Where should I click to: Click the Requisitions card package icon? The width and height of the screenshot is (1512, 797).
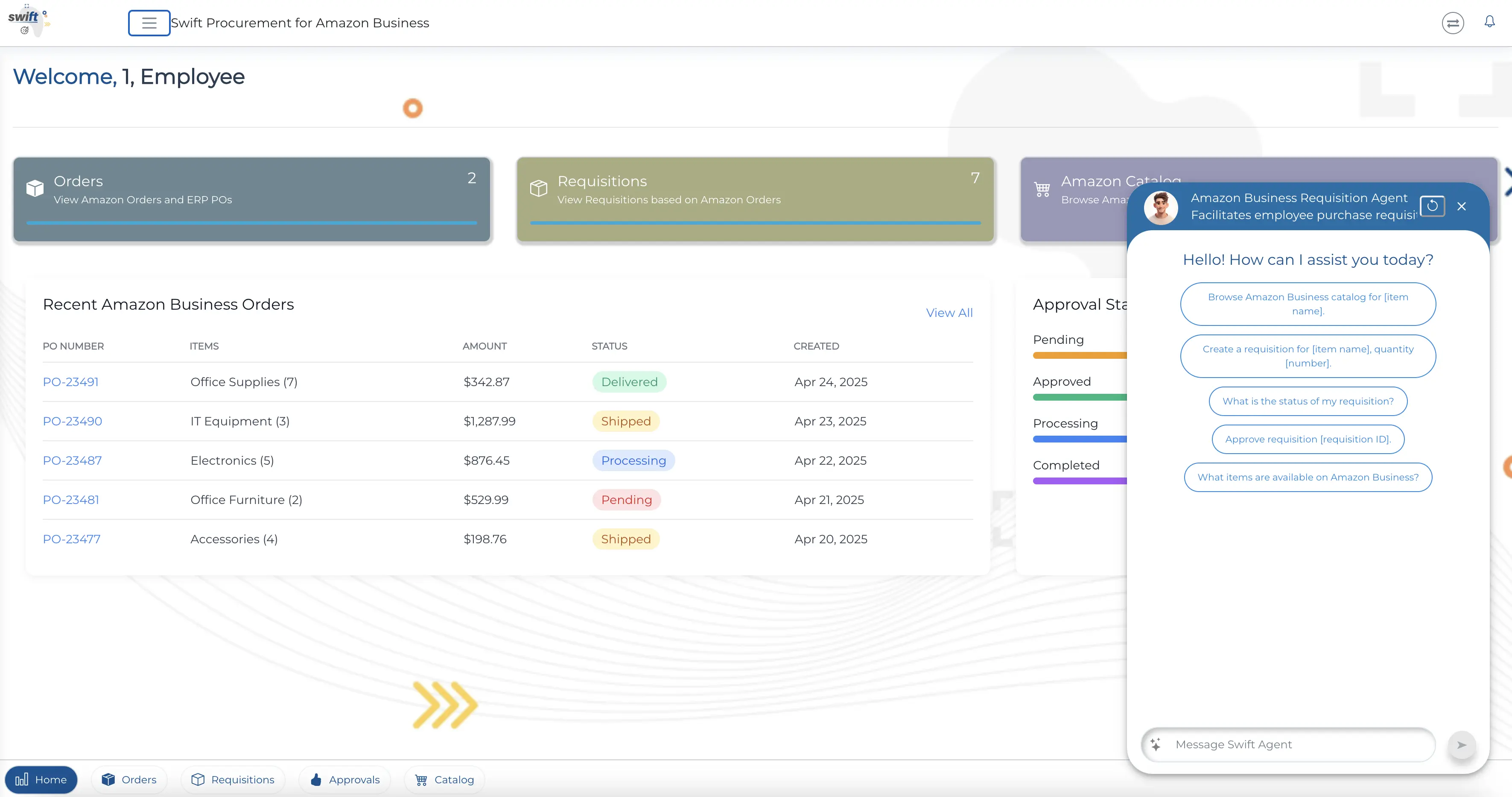pyautogui.click(x=538, y=188)
